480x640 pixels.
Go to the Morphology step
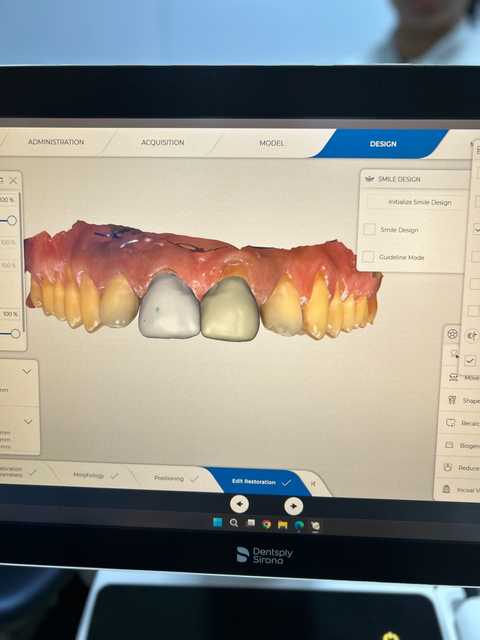[89, 475]
